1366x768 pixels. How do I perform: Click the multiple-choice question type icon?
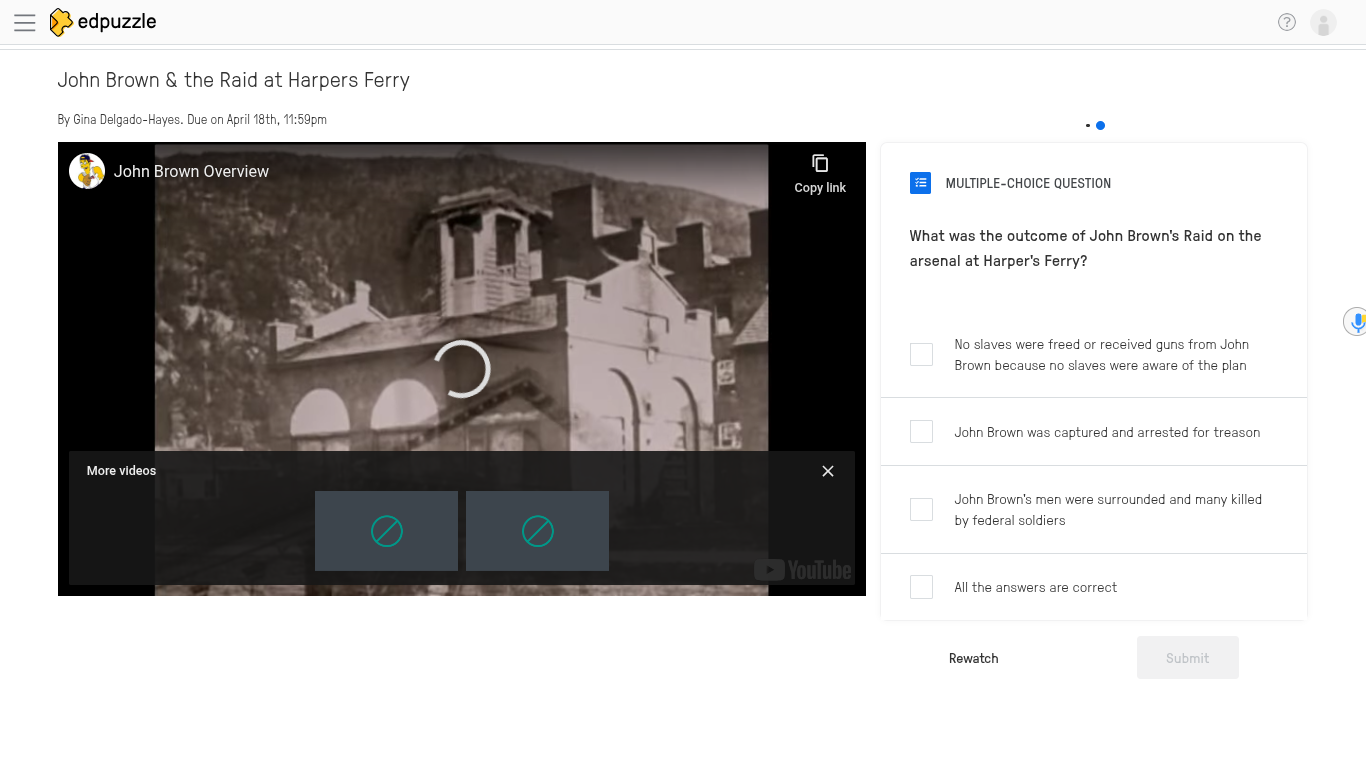(x=920, y=183)
